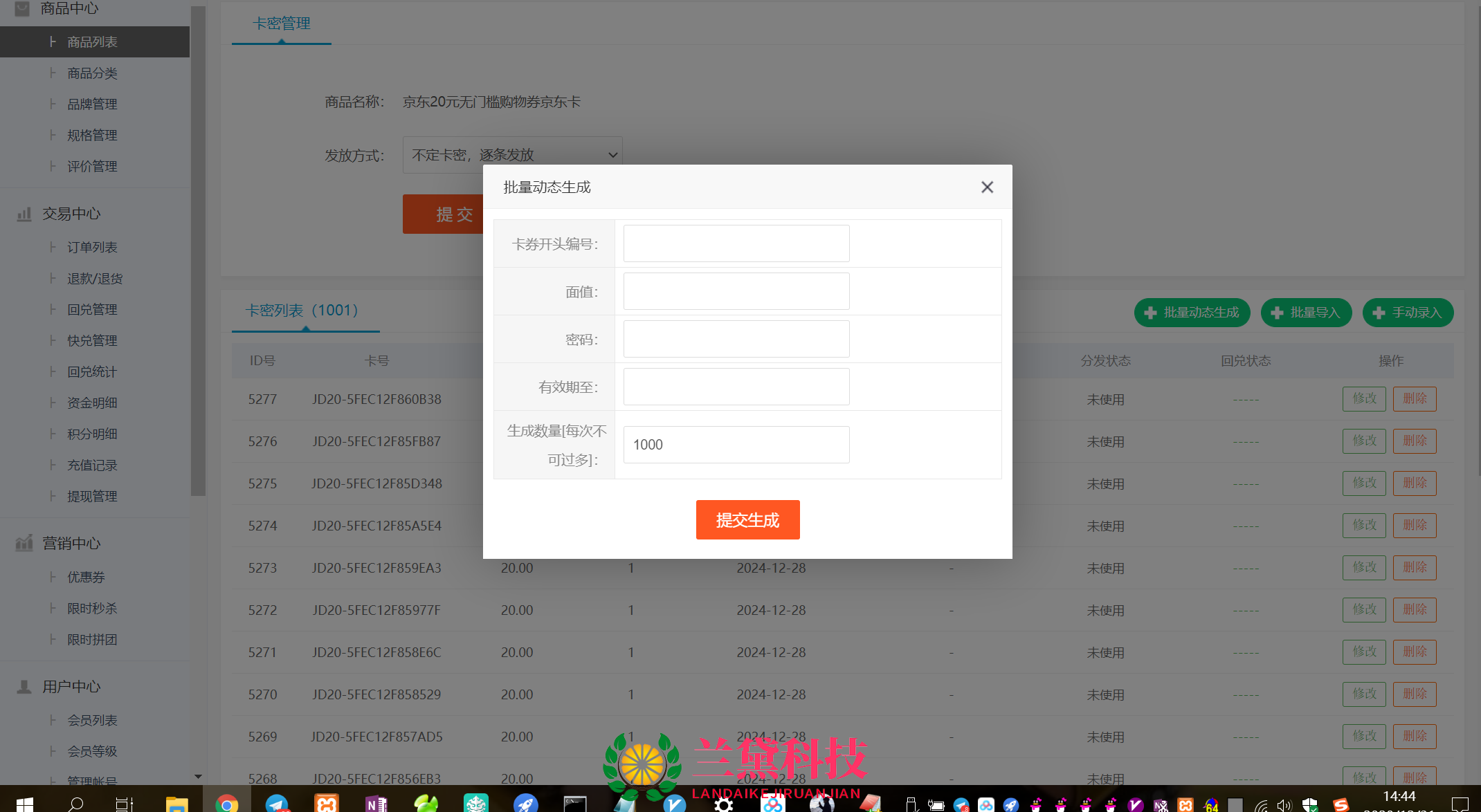
Task: Click 删除 for card ID 5272
Action: pos(1414,610)
